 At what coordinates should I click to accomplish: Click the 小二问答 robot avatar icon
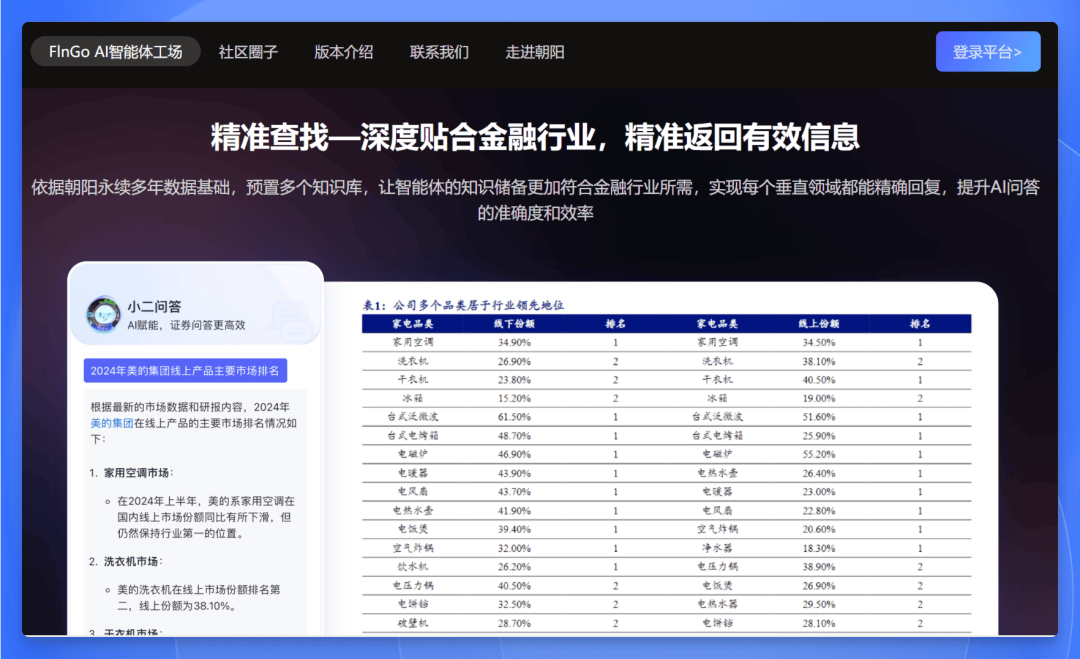(103, 315)
